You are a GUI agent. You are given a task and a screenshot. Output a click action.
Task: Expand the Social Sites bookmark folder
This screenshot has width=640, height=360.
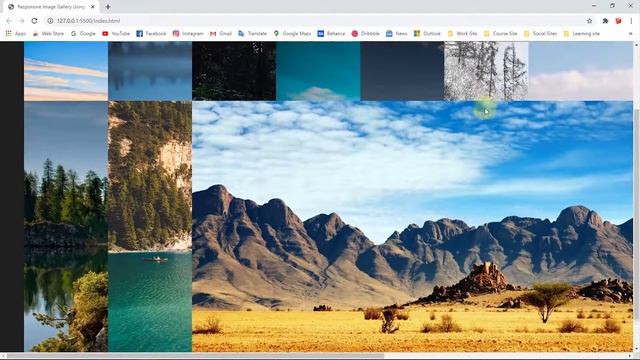(540, 33)
